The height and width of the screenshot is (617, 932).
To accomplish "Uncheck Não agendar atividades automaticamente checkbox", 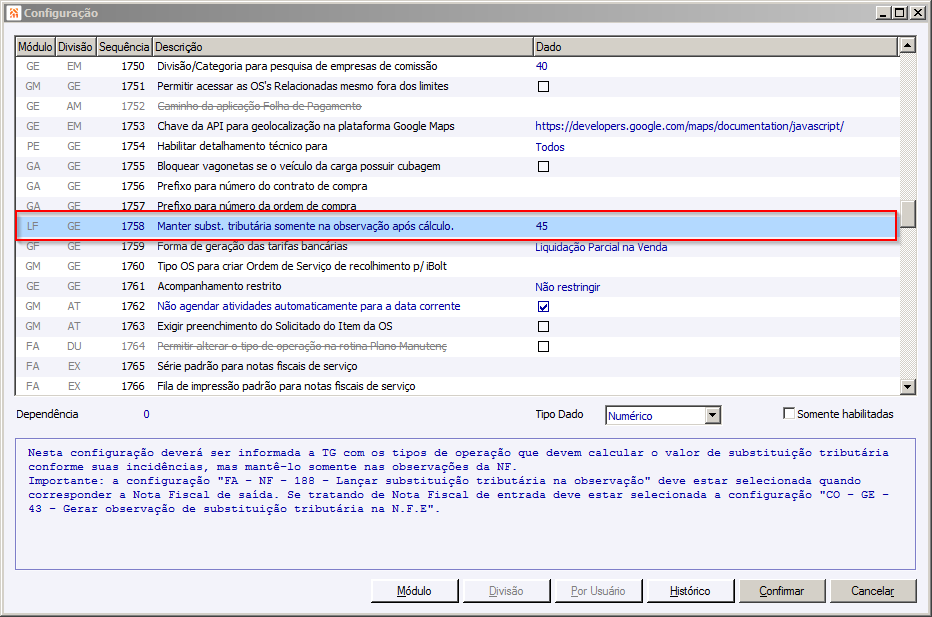I will coord(543,307).
